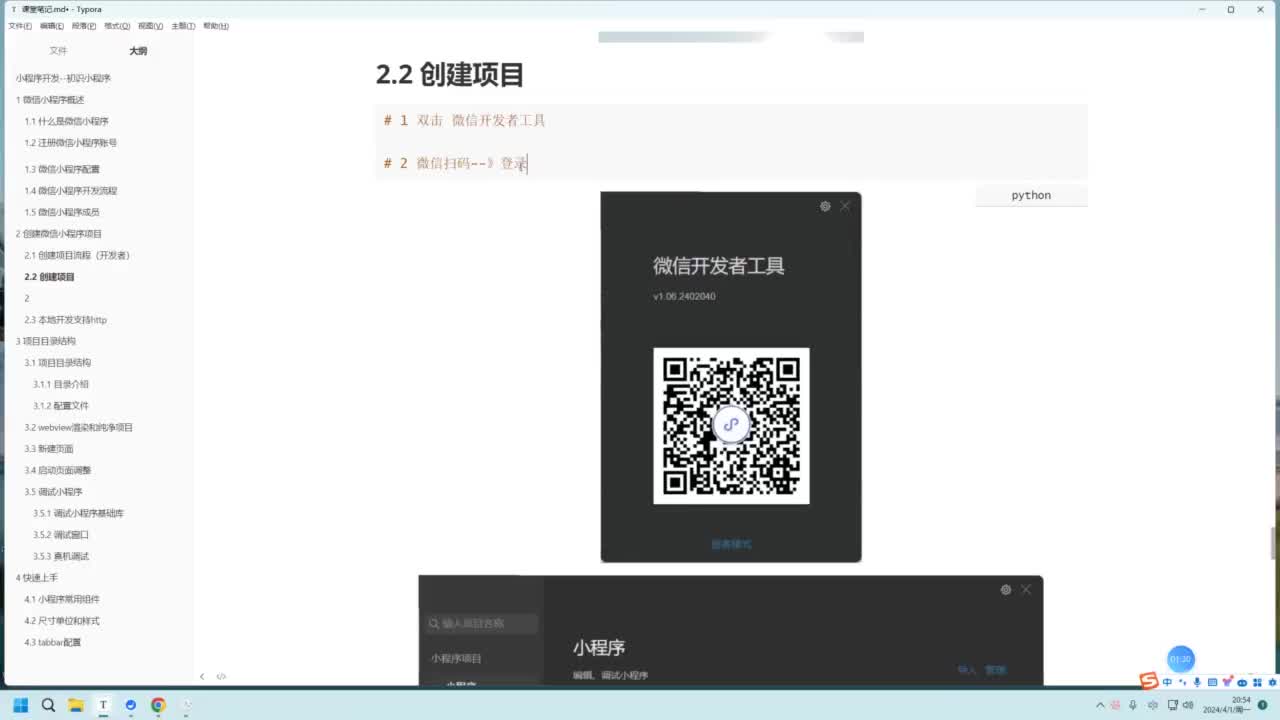1280x720 pixels.
Task: Open the 段落(P) menu
Action: (x=84, y=26)
